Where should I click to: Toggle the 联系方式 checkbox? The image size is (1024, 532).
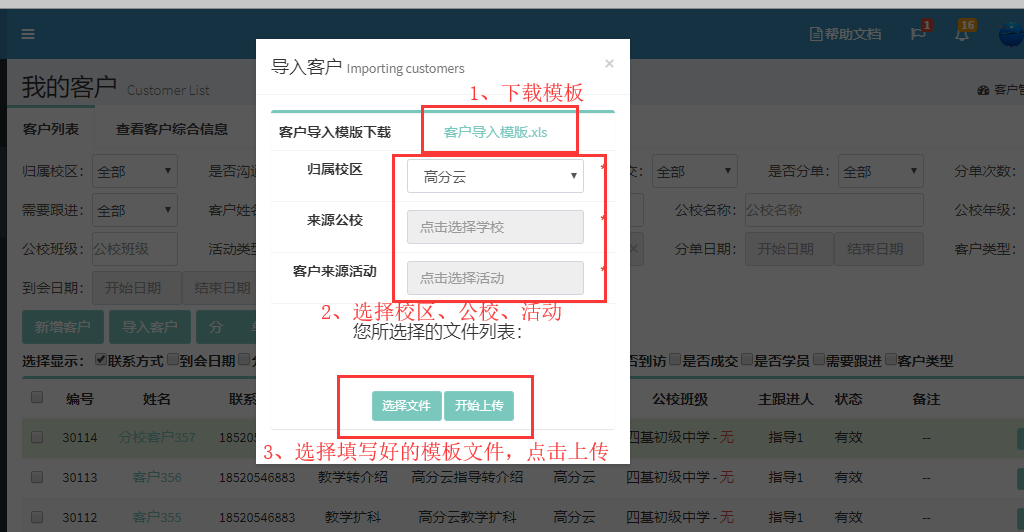[x=101, y=360]
